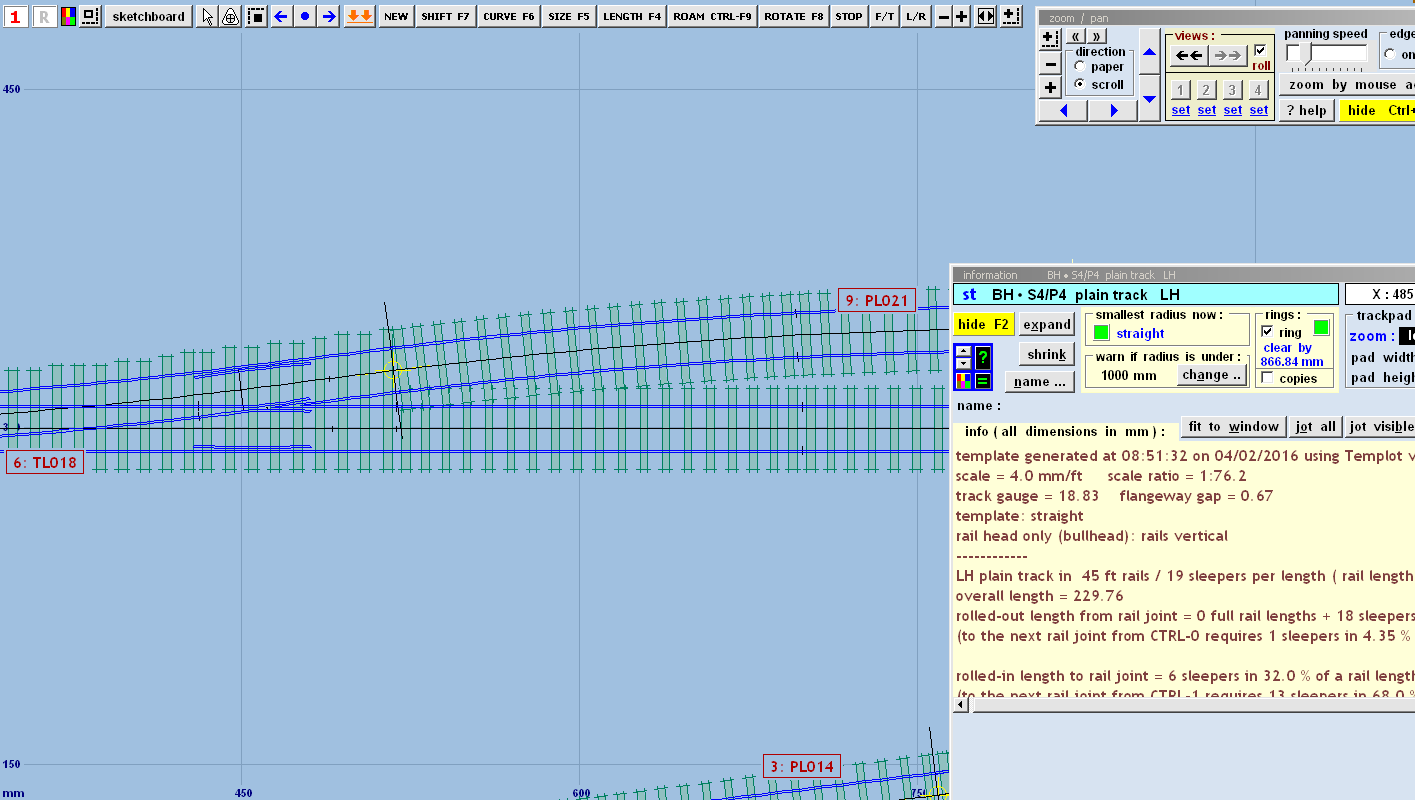Click view preset button 1
1416x801 pixels.
[x=1181, y=89]
